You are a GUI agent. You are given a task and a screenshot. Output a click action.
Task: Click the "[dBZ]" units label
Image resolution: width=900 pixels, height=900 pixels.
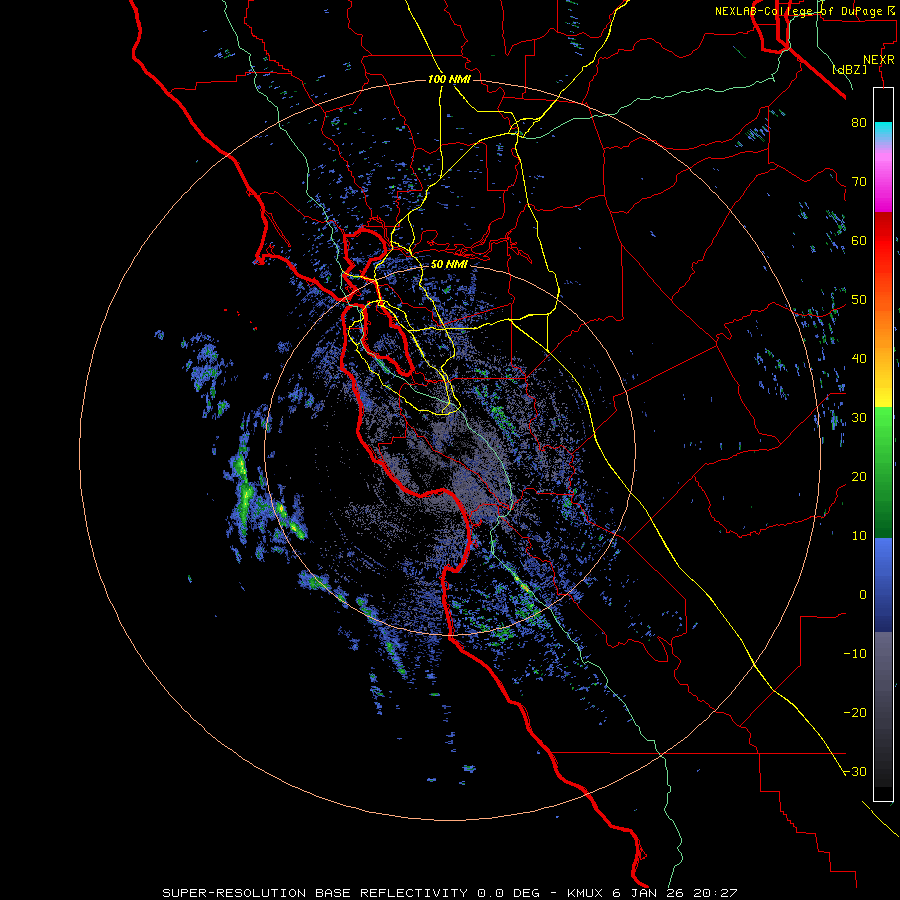click(x=850, y=70)
